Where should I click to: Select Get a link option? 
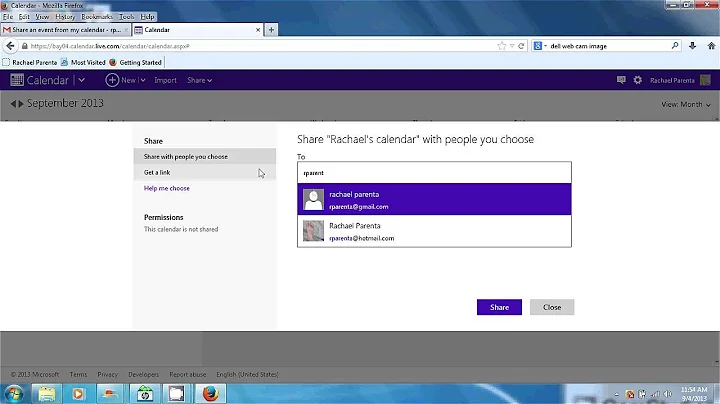tap(205, 172)
